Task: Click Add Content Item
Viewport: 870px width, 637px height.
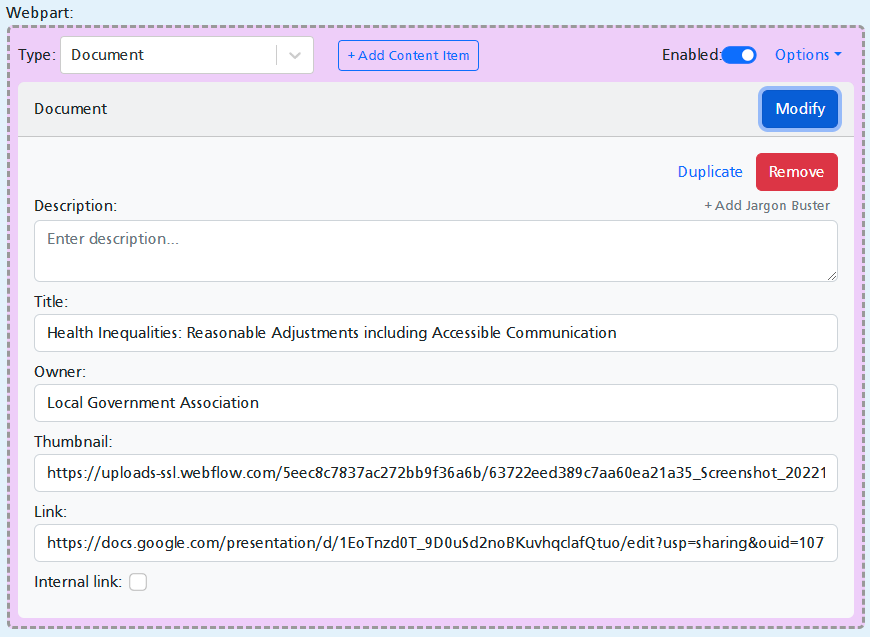Action: point(408,55)
